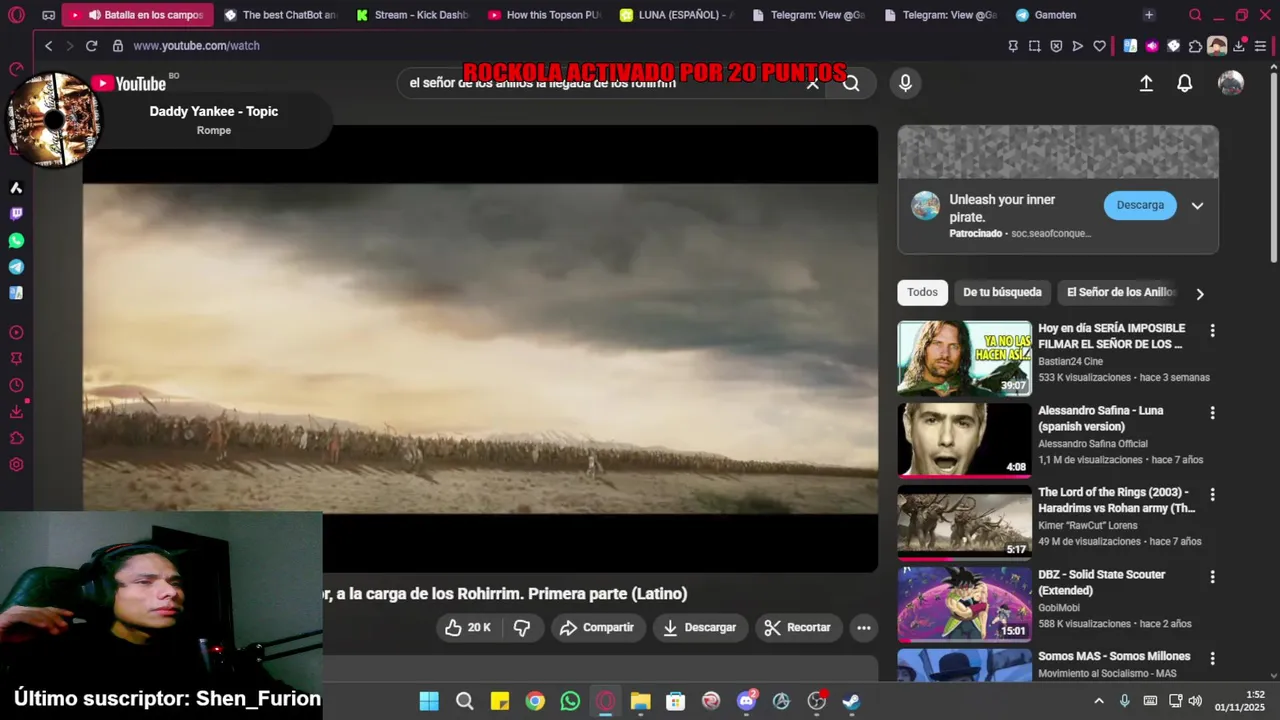1280x720 pixels.
Task: Take a snapshot with the capture icon
Action: click(x=1034, y=46)
